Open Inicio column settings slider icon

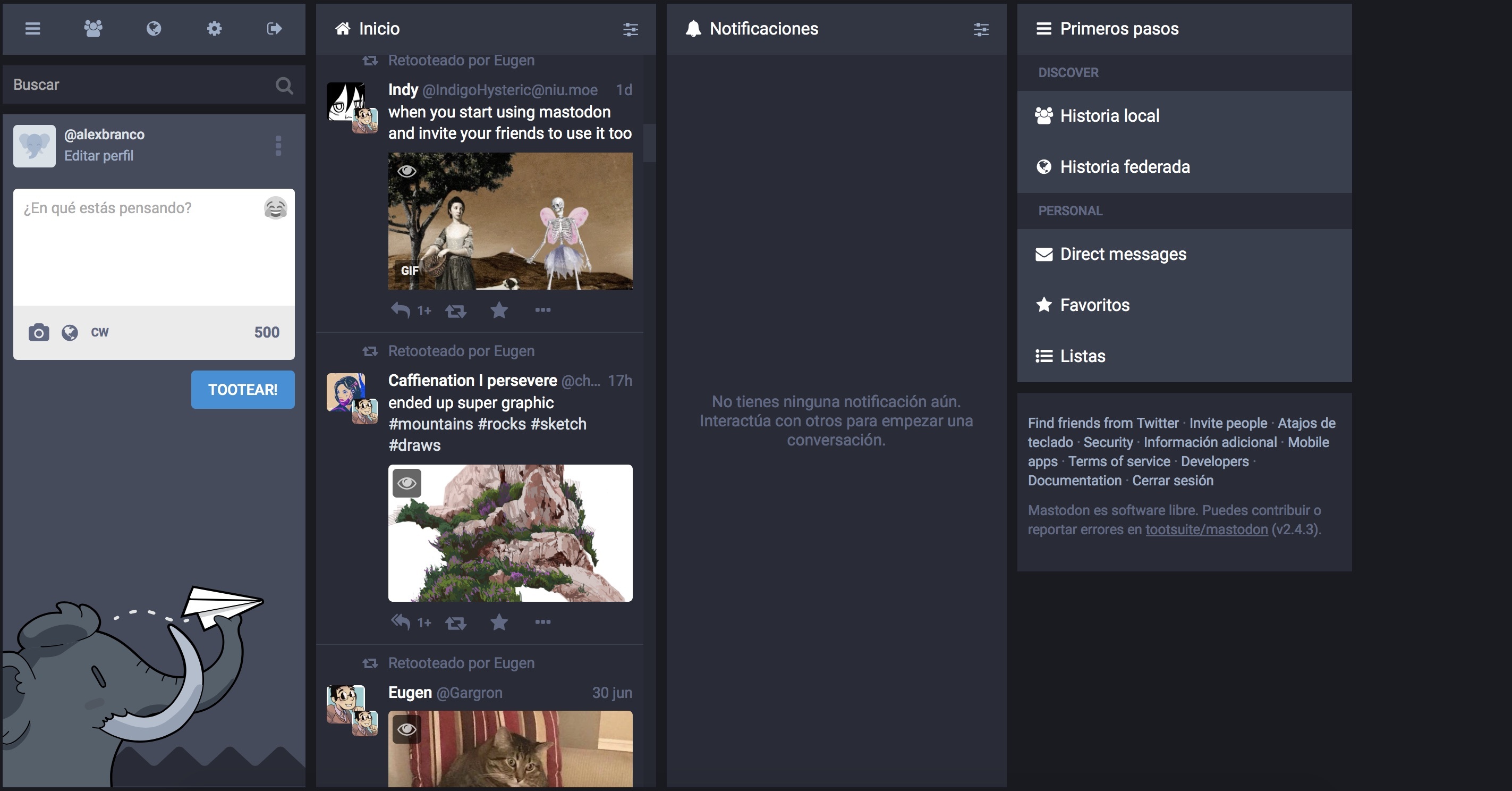point(631,29)
